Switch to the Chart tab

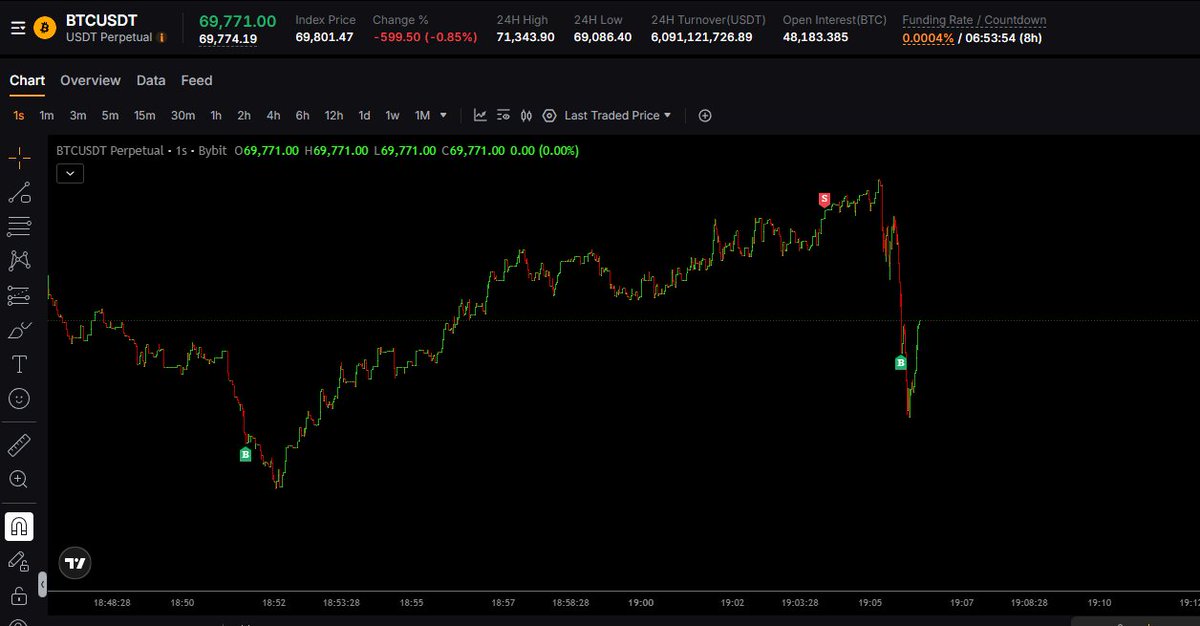point(27,80)
